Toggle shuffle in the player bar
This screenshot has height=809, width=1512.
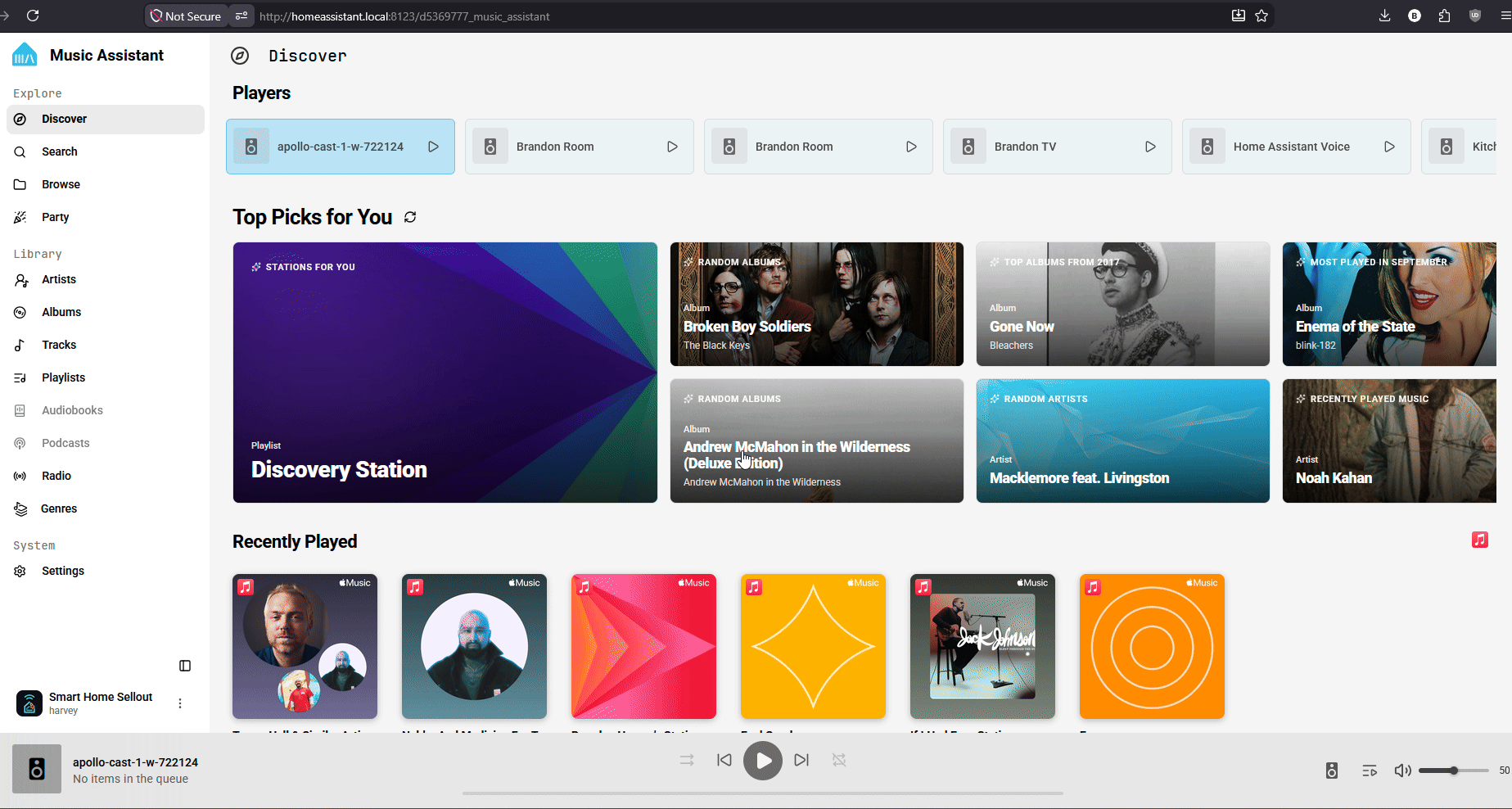[687, 760]
